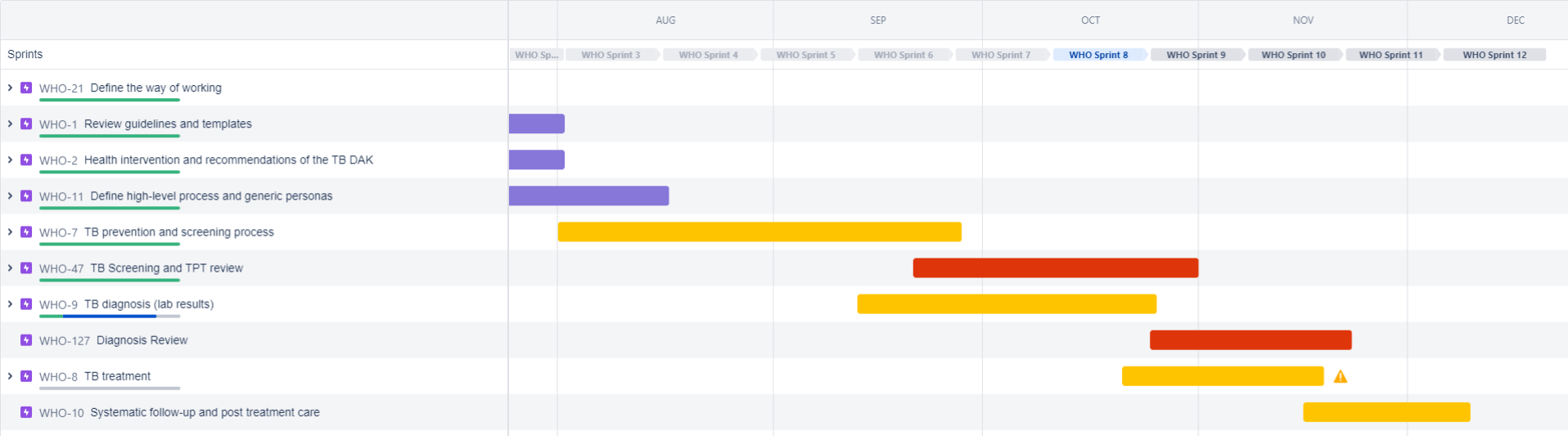
Task: Click the epic icon for WHO-8
Action: pos(26,376)
